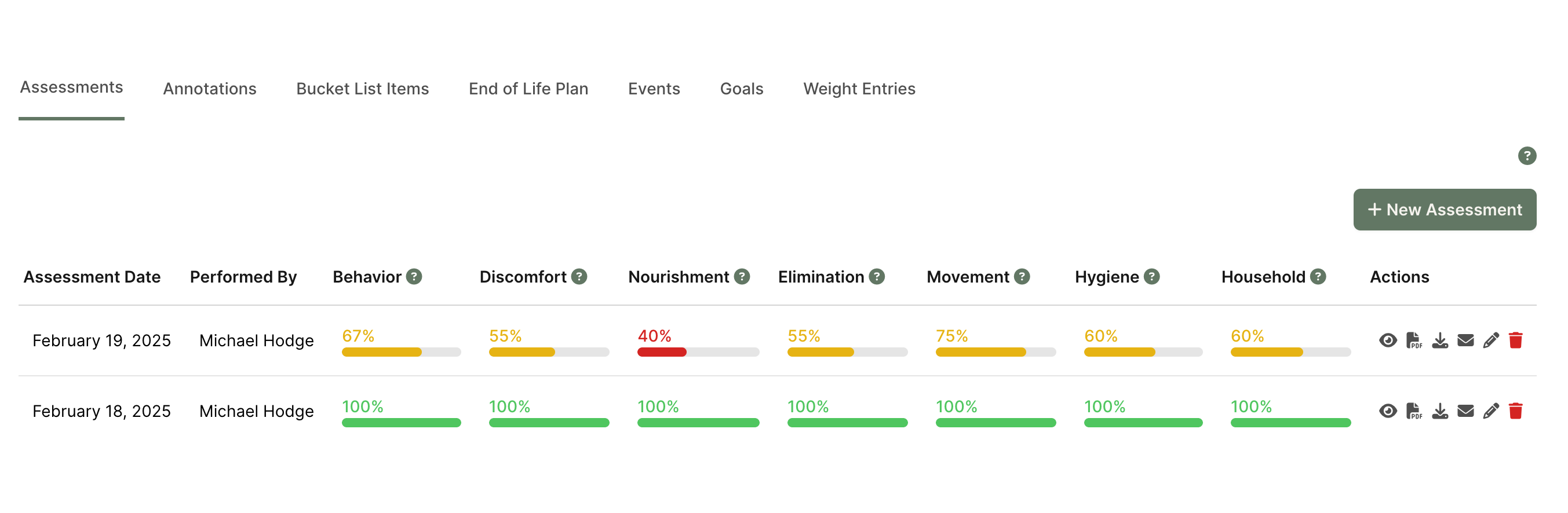Image resolution: width=1568 pixels, height=513 pixels.
Task: Export February 18 assessment as PDF
Action: (x=1413, y=411)
